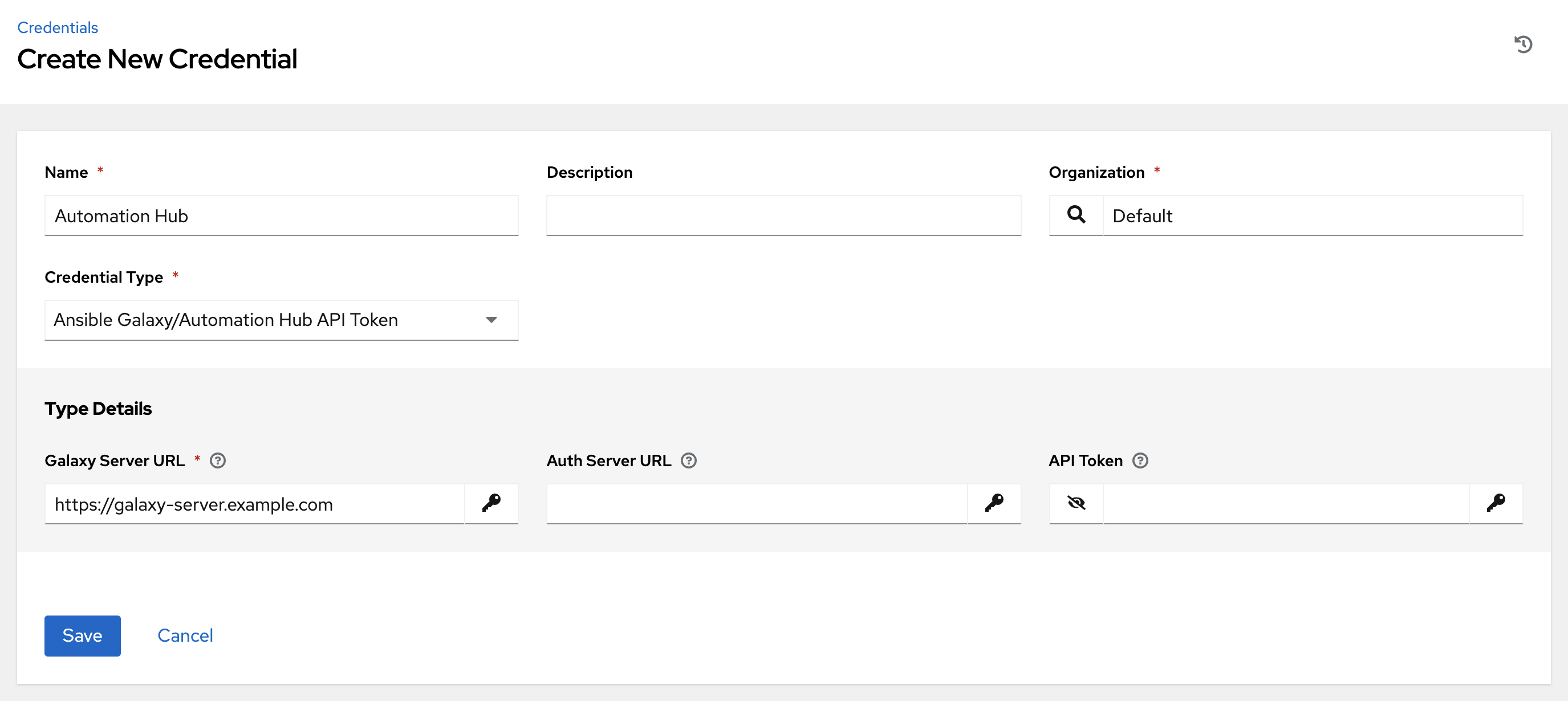The image size is (1568, 701).
Task: Click the Organization search magnifier icon
Action: point(1075,214)
